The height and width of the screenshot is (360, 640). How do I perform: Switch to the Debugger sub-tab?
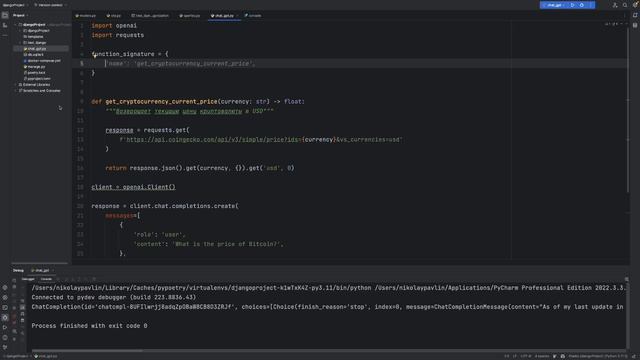pos(28,279)
